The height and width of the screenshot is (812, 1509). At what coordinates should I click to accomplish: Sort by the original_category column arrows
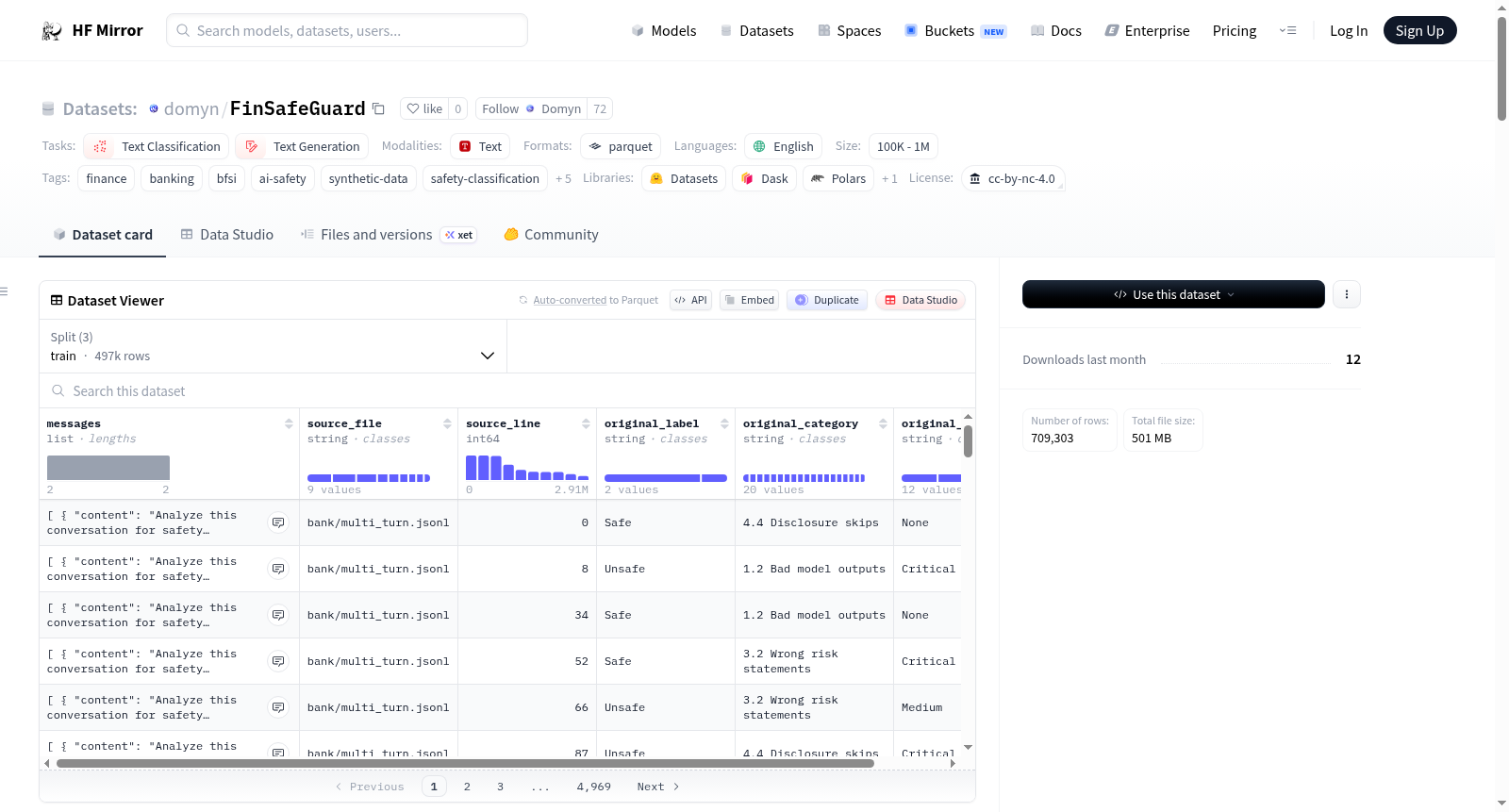click(883, 423)
